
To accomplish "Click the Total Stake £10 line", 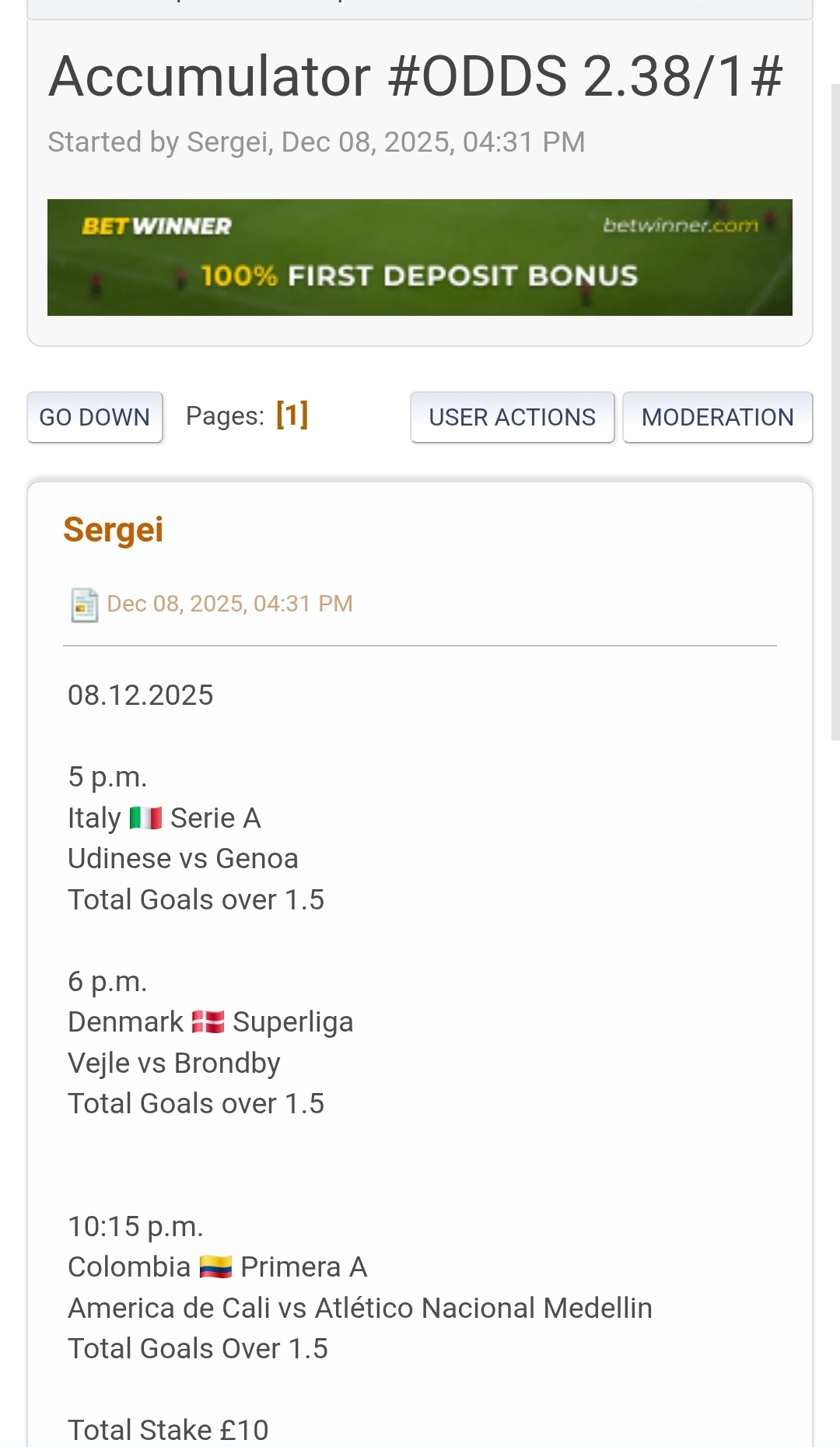I will (168, 1430).
